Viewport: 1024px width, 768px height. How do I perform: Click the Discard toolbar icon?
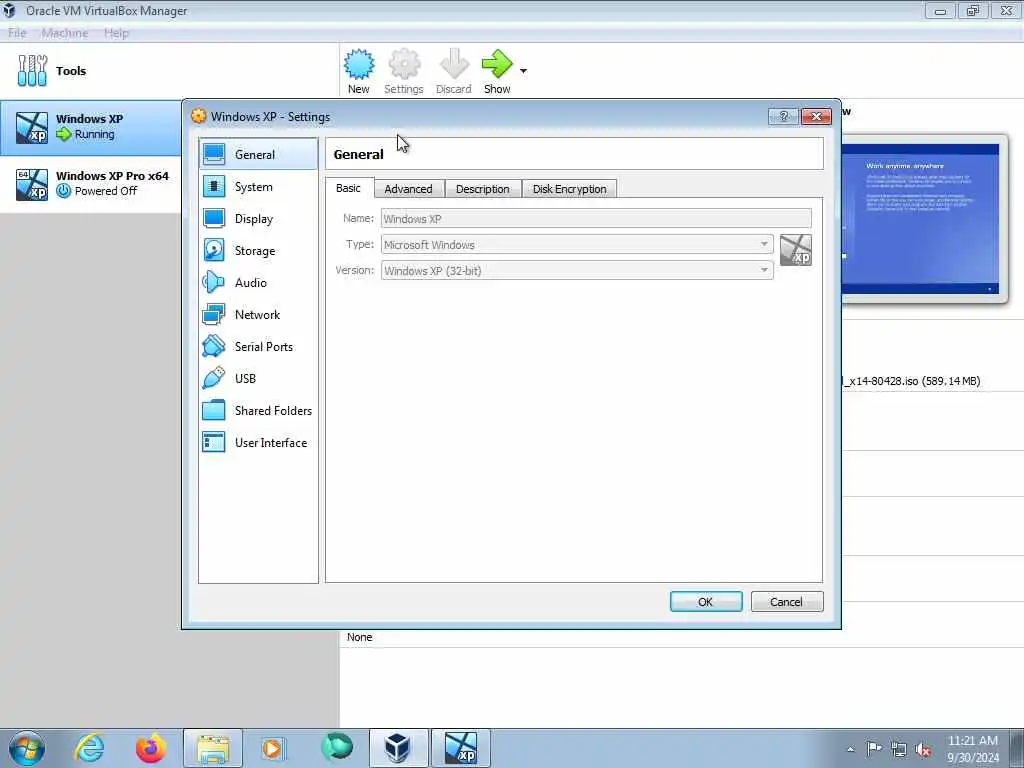coord(453,71)
